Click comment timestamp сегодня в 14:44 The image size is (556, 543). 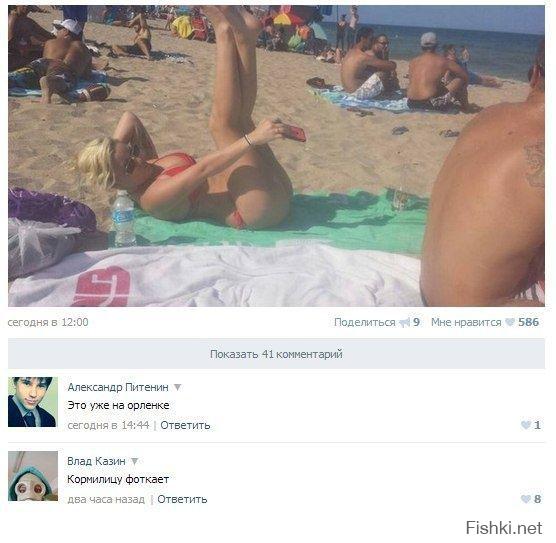(109, 425)
